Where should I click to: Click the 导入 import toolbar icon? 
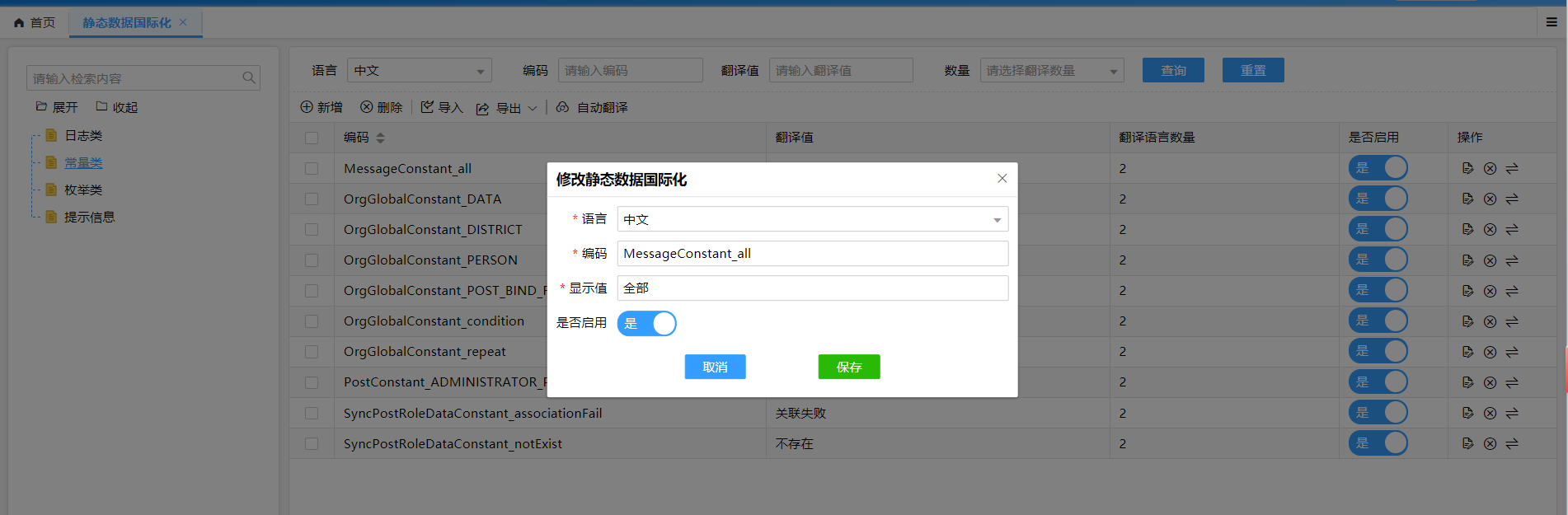click(x=427, y=107)
